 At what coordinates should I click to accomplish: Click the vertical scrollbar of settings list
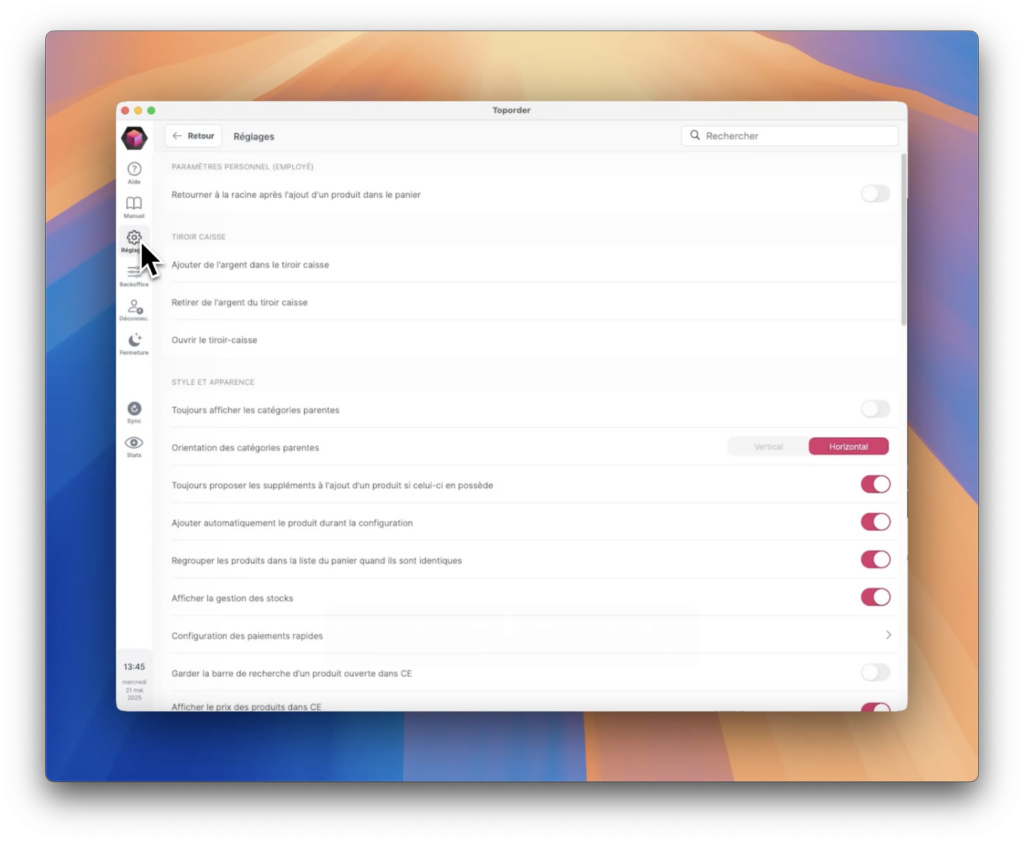pyautogui.click(x=904, y=240)
